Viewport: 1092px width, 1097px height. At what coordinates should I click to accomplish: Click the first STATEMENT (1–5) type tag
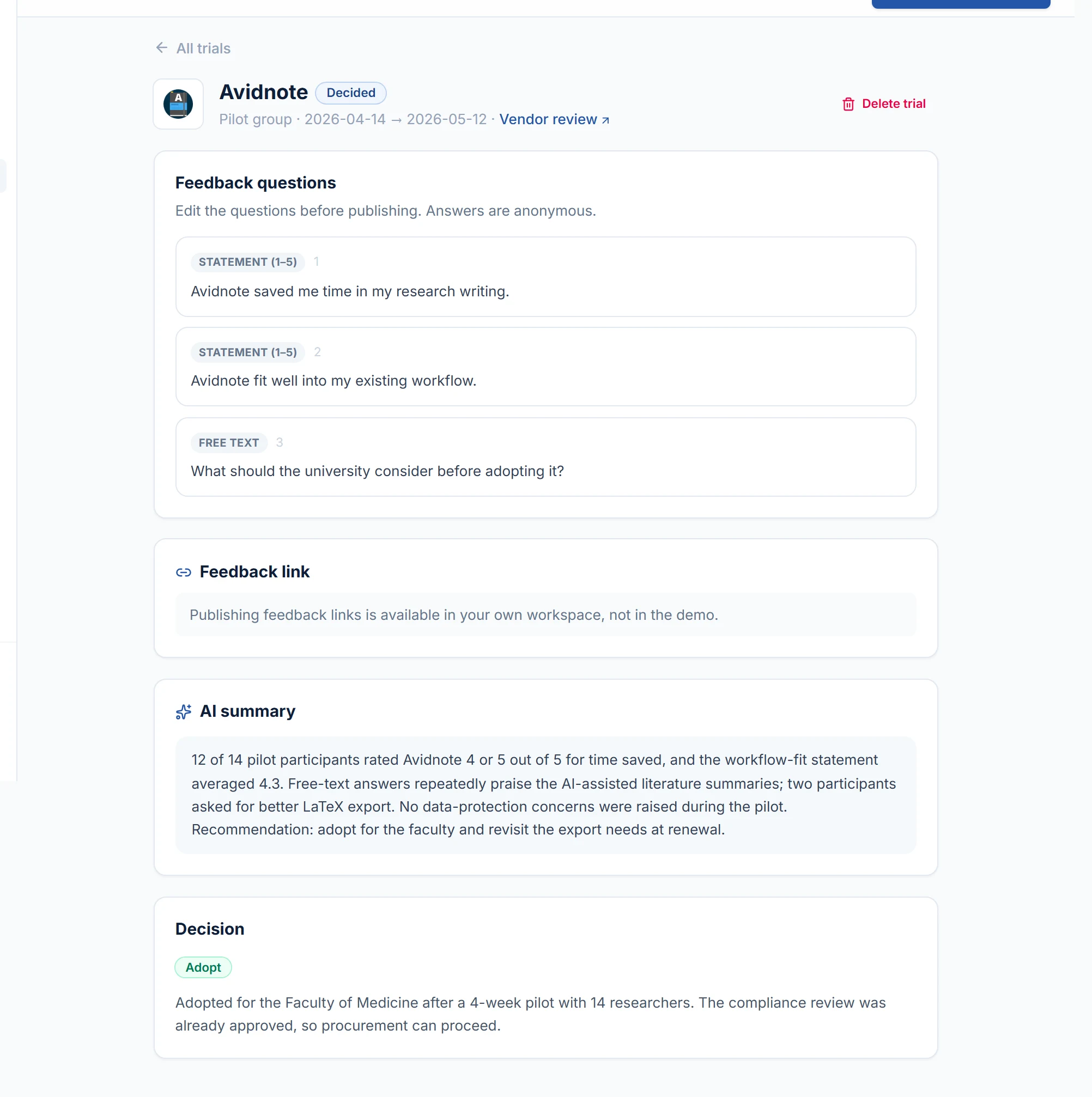(x=248, y=262)
